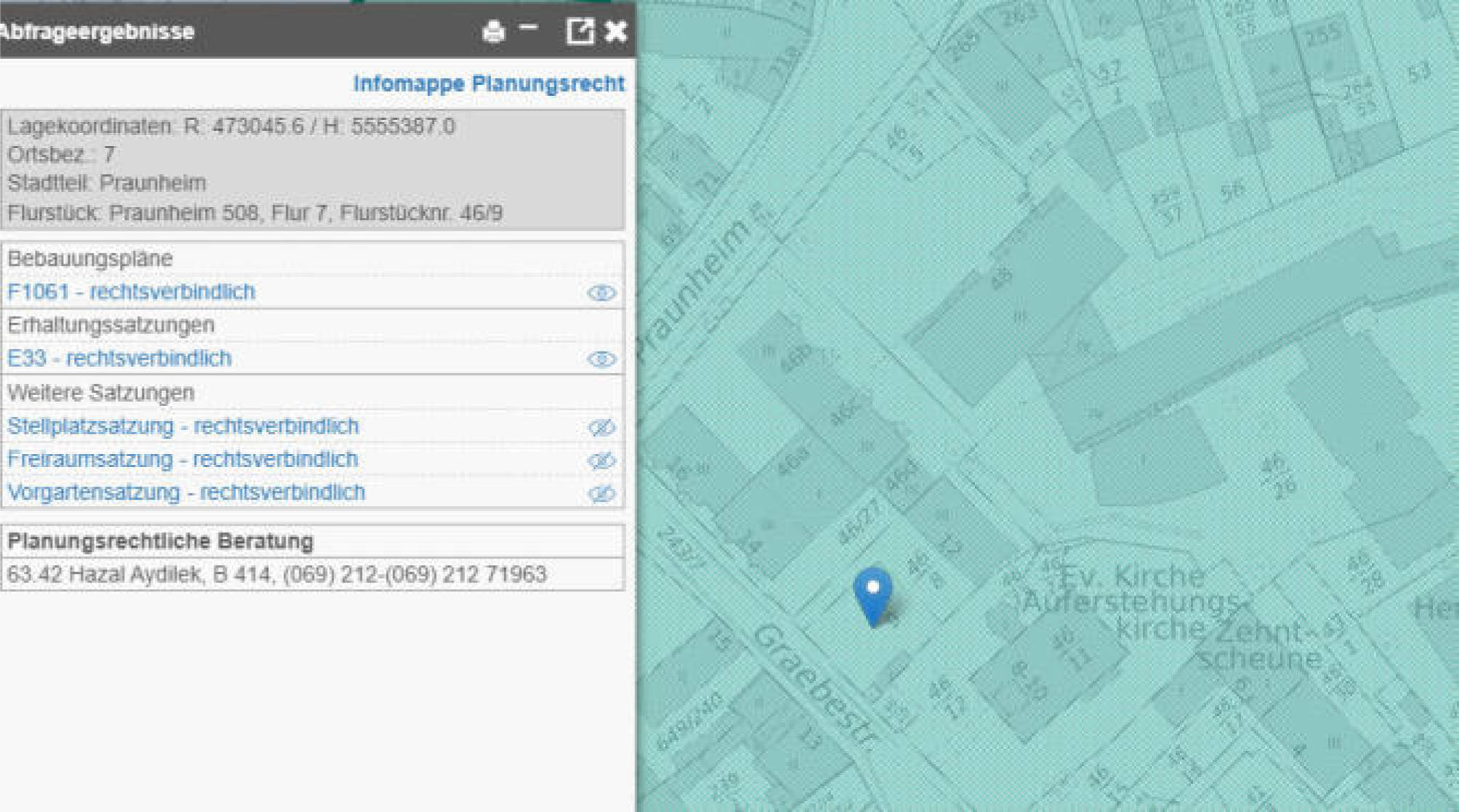Toggle visibility of E33 Erhaltungssatzung
The image size is (1459, 812).
pyautogui.click(x=602, y=359)
